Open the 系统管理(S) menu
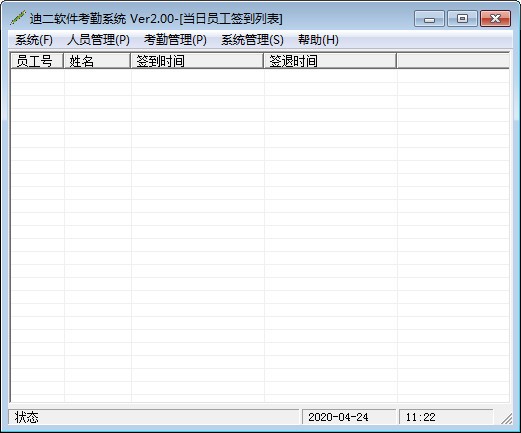Image resolution: width=521 pixels, height=433 pixels. (x=252, y=40)
